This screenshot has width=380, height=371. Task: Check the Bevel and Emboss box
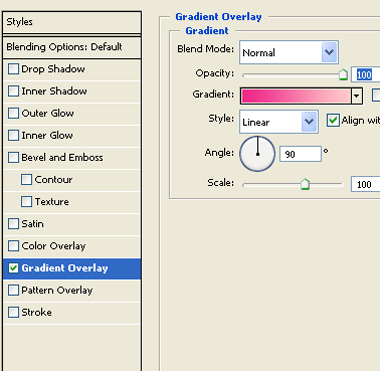pyautogui.click(x=13, y=157)
